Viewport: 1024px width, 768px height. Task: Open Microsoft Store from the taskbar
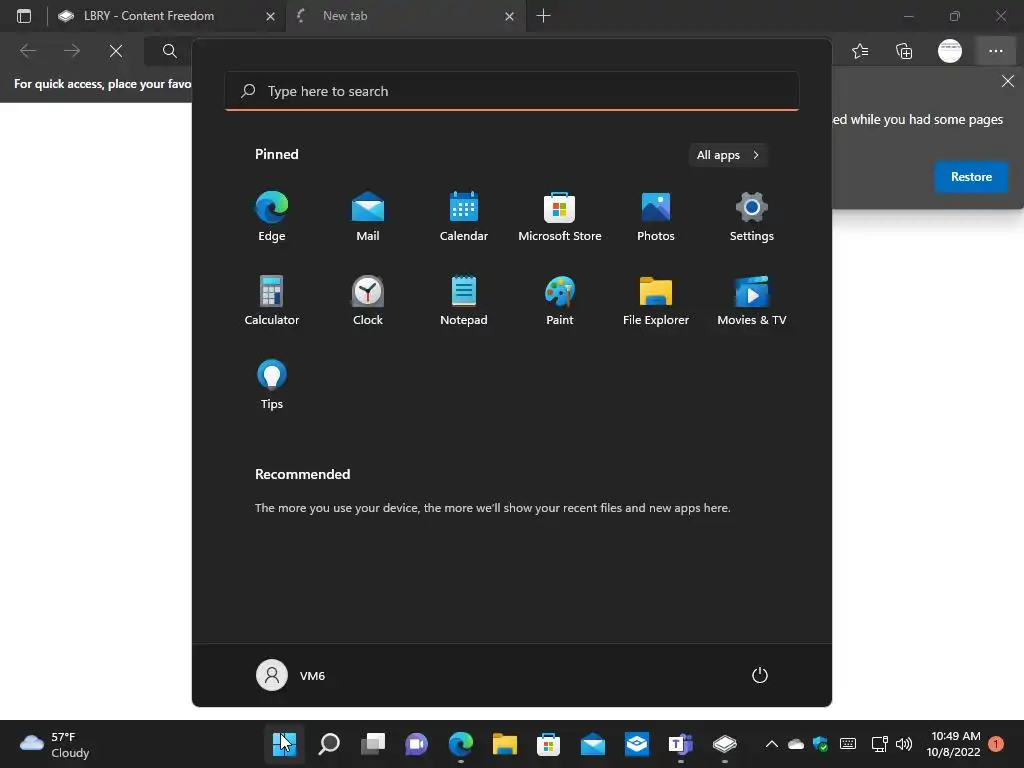pyautogui.click(x=549, y=744)
